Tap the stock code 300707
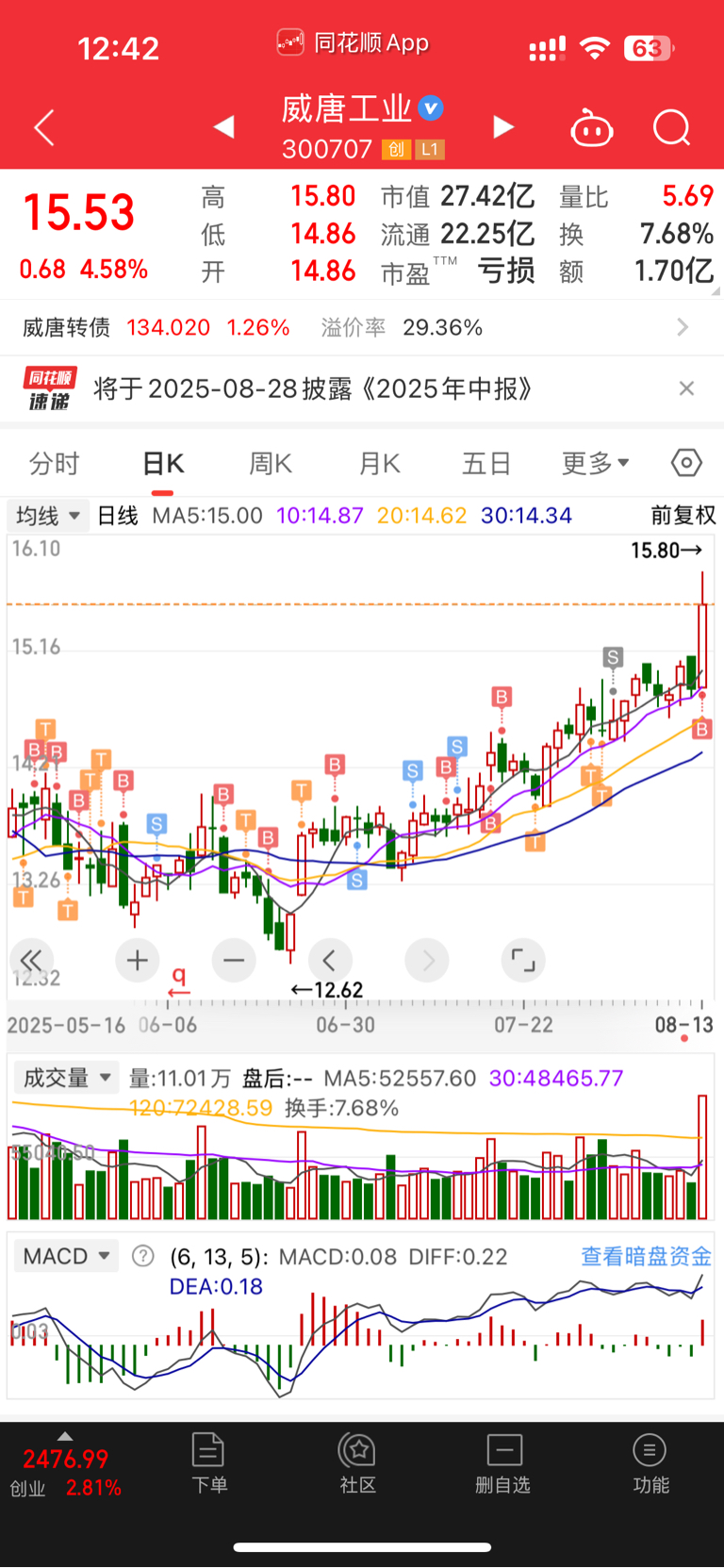 (x=327, y=149)
